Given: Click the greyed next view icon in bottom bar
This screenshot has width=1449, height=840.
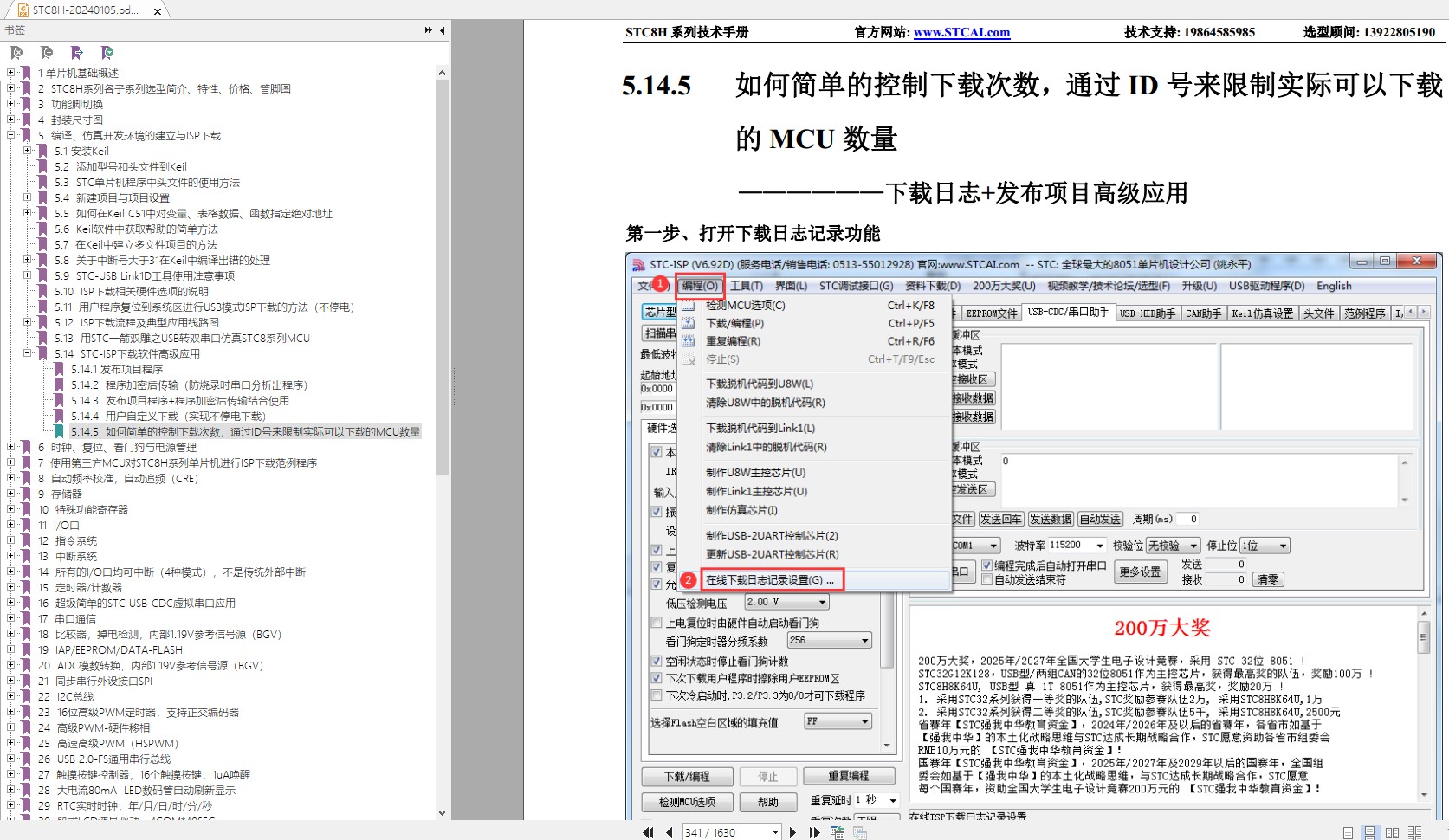Looking at the screenshot, I should (x=860, y=832).
